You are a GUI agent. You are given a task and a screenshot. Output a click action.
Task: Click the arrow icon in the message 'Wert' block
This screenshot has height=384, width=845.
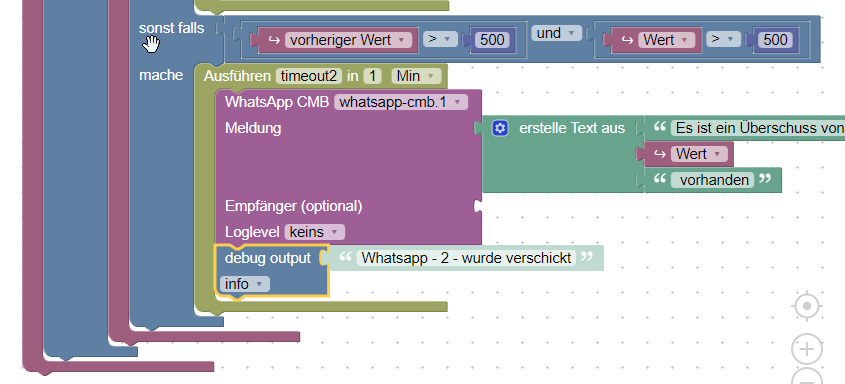coord(660,154)
